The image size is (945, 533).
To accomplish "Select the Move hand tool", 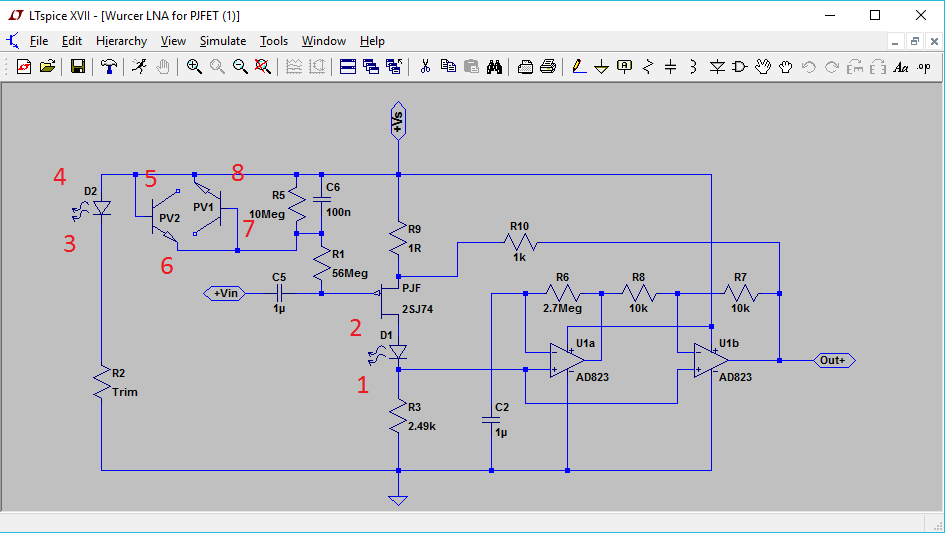I will (763, 66).
